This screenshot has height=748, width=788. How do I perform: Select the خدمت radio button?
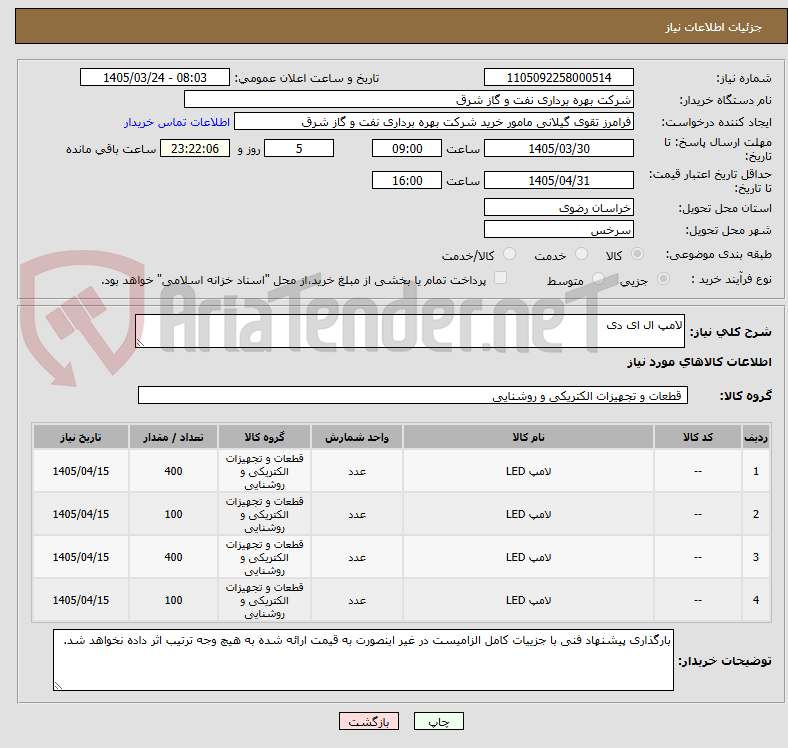(581, 254)
